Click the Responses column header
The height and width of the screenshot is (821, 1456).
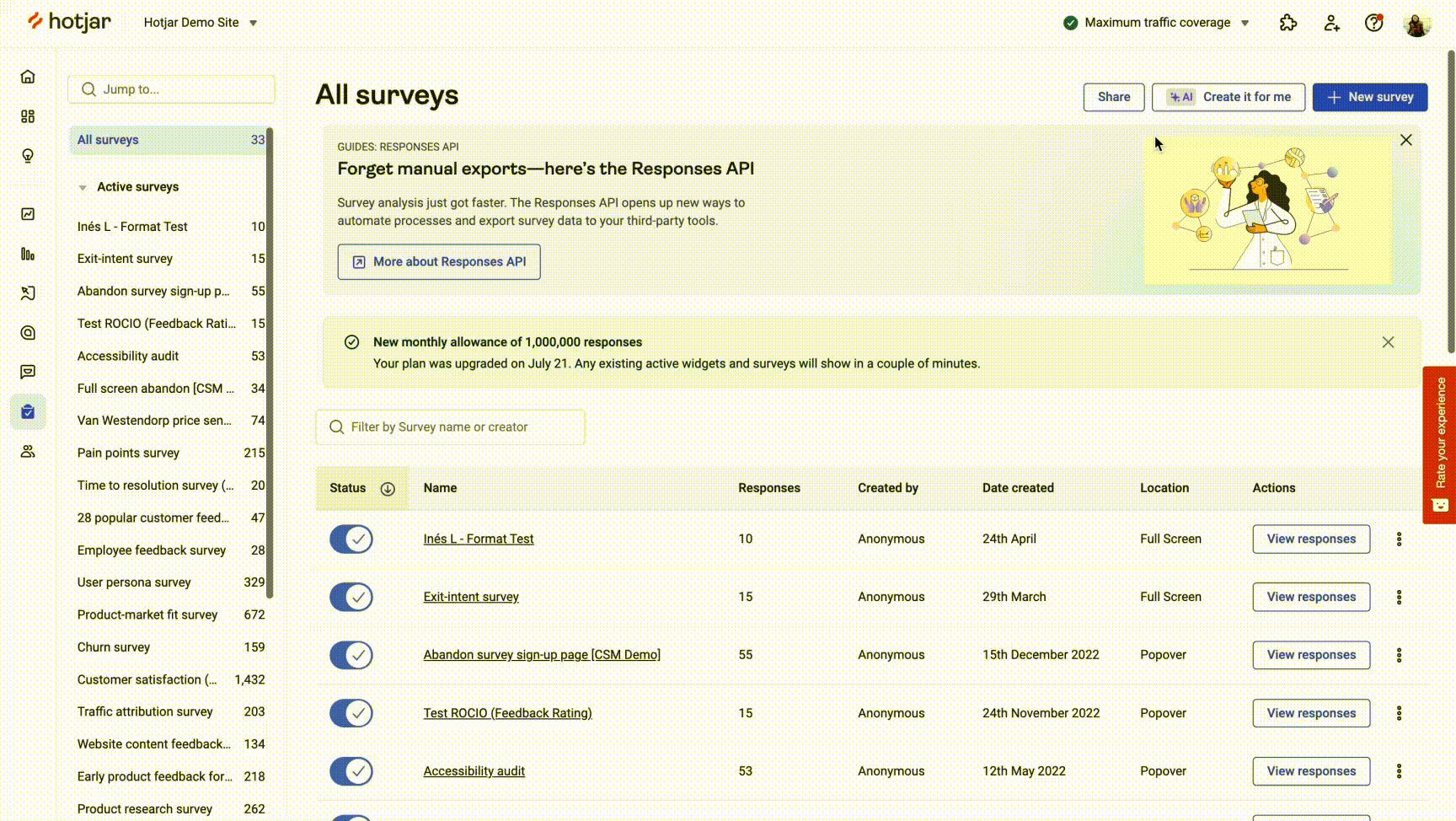(769, 488)
